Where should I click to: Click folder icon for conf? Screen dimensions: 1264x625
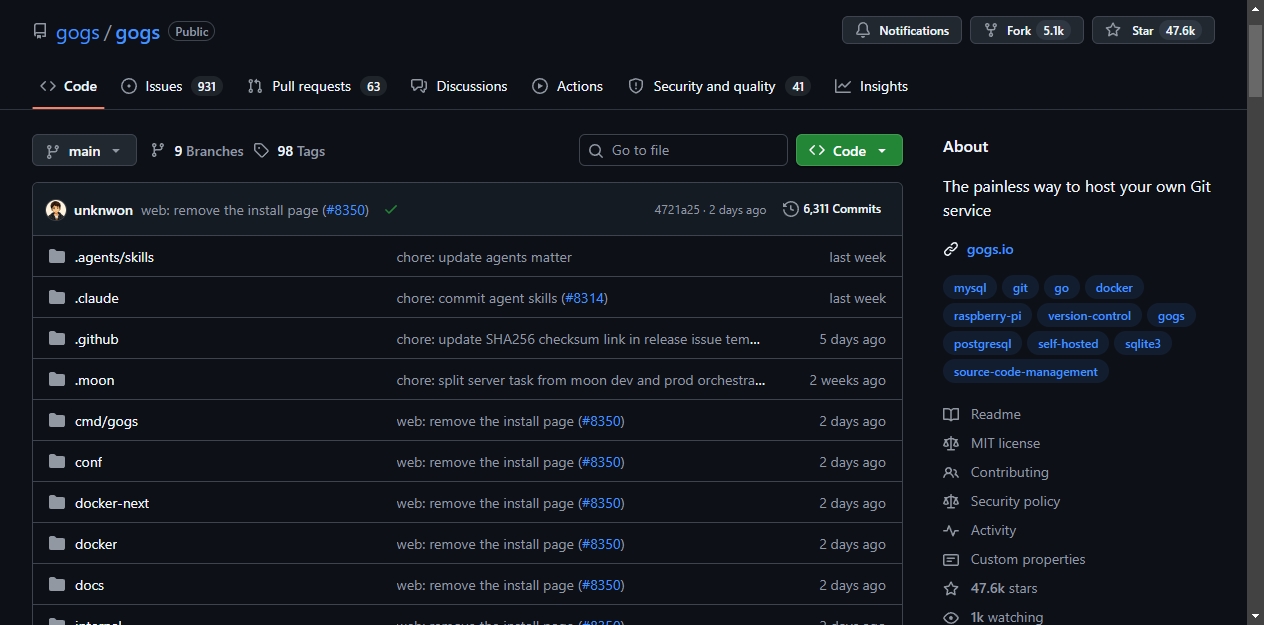[x=57, y=462]
